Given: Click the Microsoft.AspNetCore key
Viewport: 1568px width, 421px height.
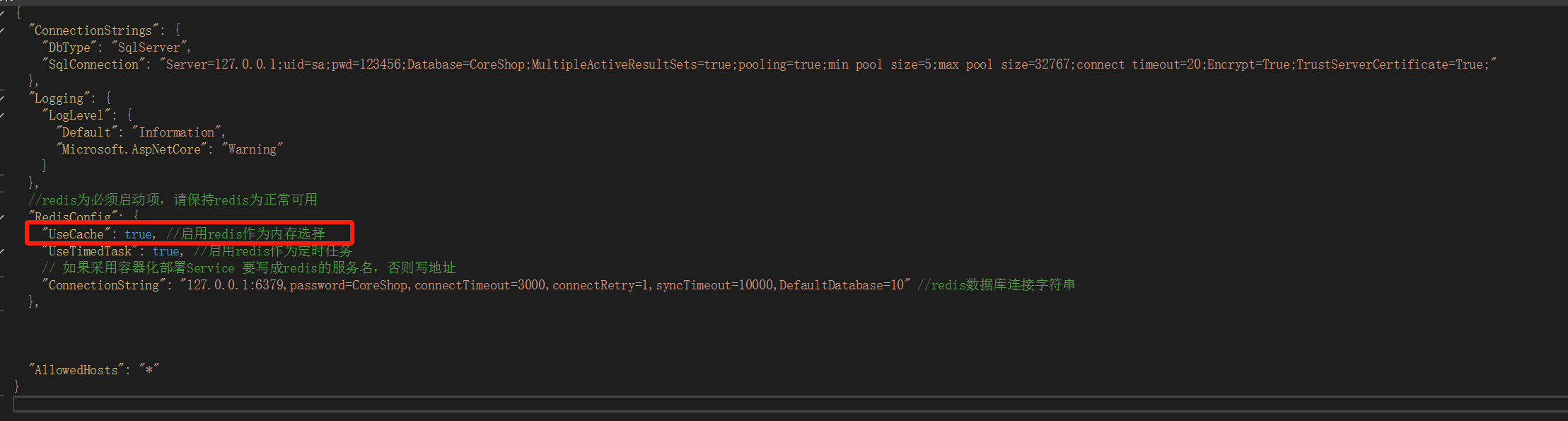Looking at the screenshot, I should pyautogui.click(x=132, y=149).
